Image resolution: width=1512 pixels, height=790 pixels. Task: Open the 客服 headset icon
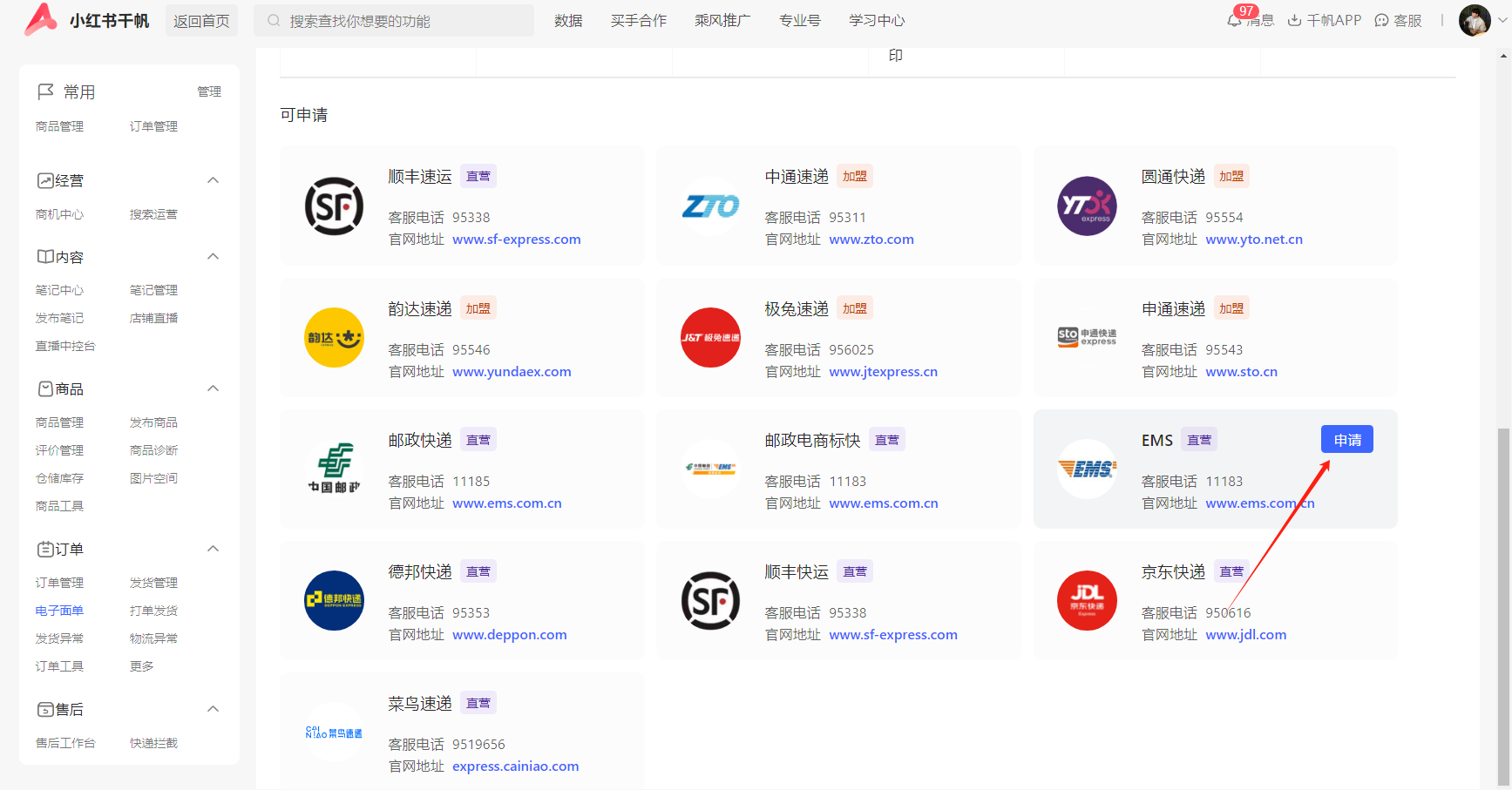click(x=1381, y=20)
